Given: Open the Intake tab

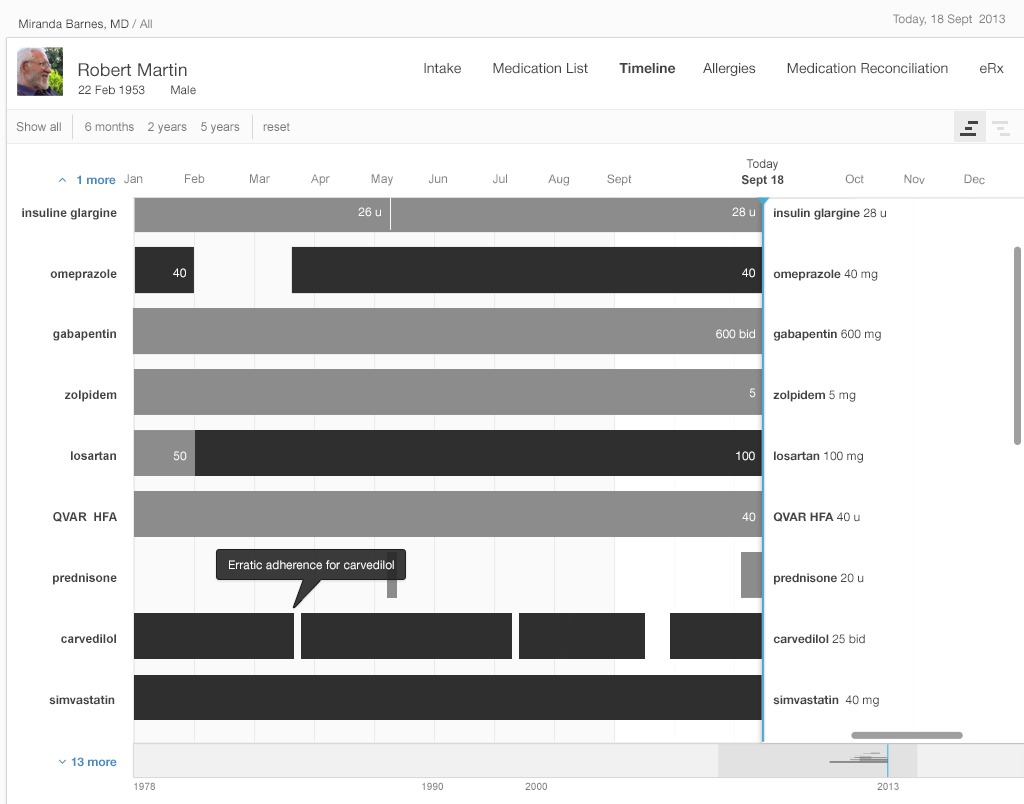Looking at the screenshot, I should point(442,69).
